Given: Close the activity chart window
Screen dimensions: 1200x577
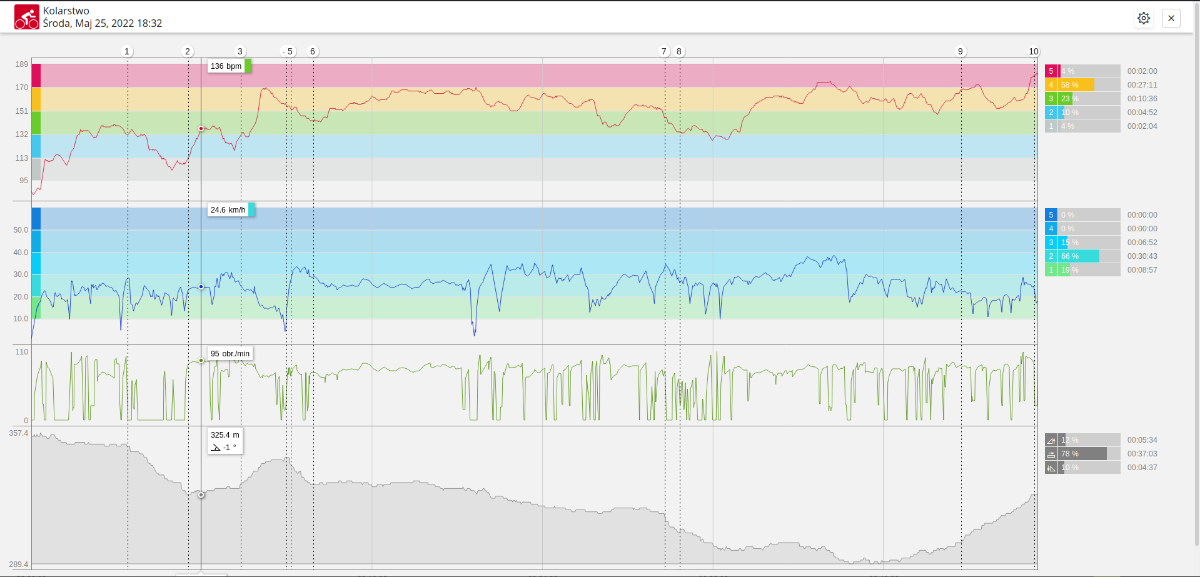Looking at the screenshot, I should point(1171,18).
